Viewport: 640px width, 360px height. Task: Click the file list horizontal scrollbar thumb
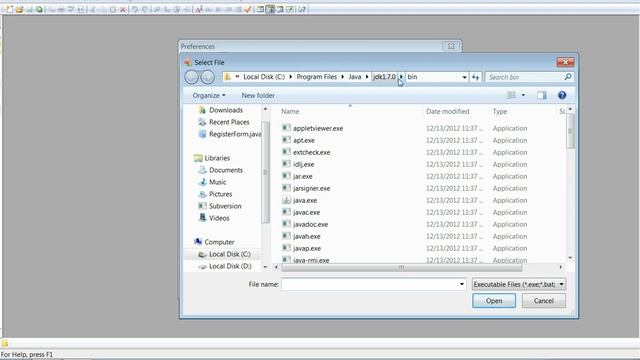click(402, 267)
